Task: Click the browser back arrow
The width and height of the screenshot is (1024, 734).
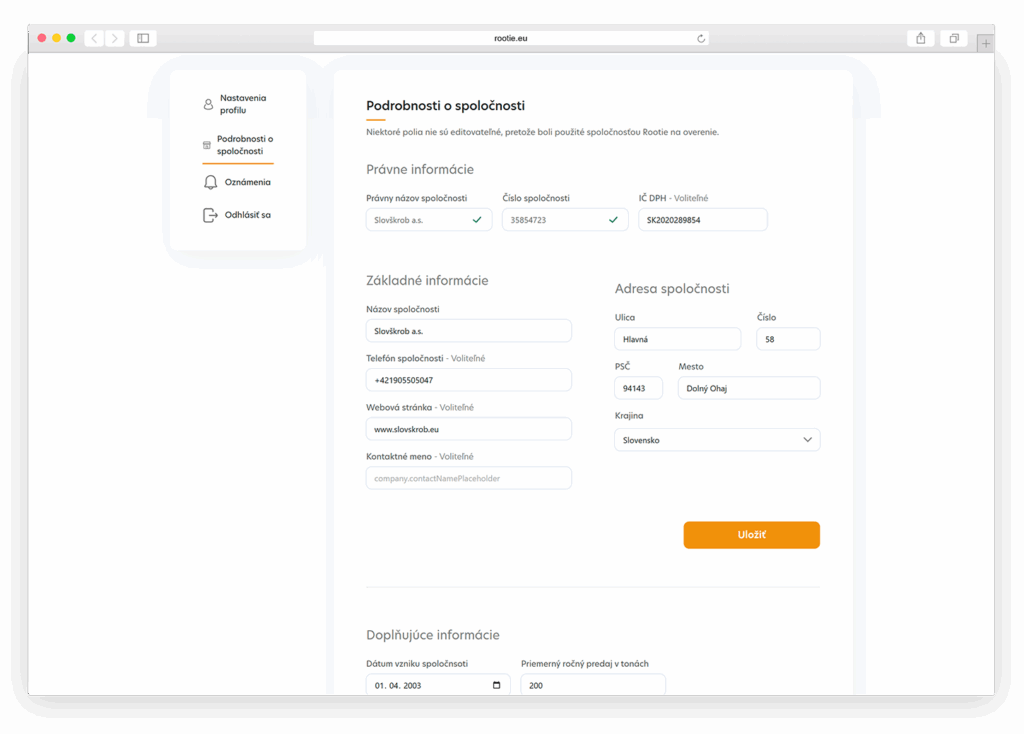Action: [x=94, y=38]
